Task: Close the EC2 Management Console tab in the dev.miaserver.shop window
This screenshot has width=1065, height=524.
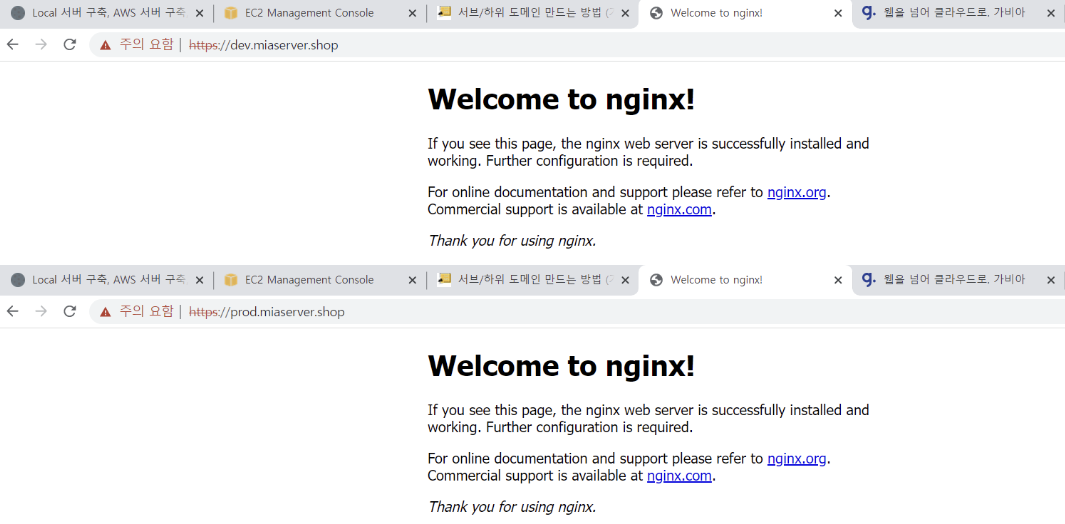Action: (412, 13)
